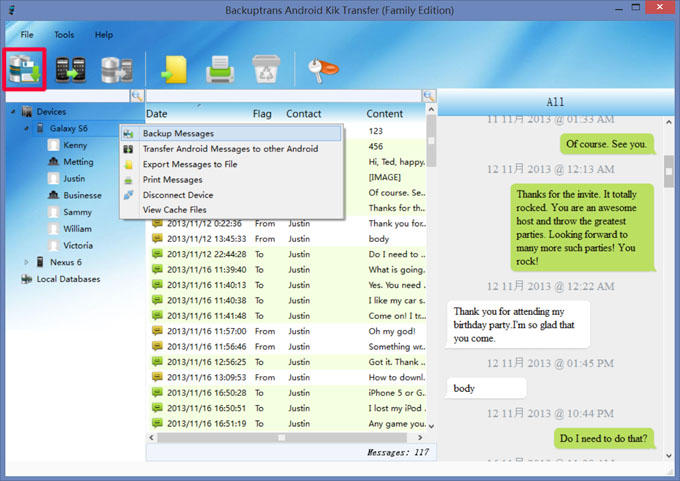The width and height of the screenshot is (680, 481).
Task: Click the message list scroll left arrow
Action: pos(151,438)
